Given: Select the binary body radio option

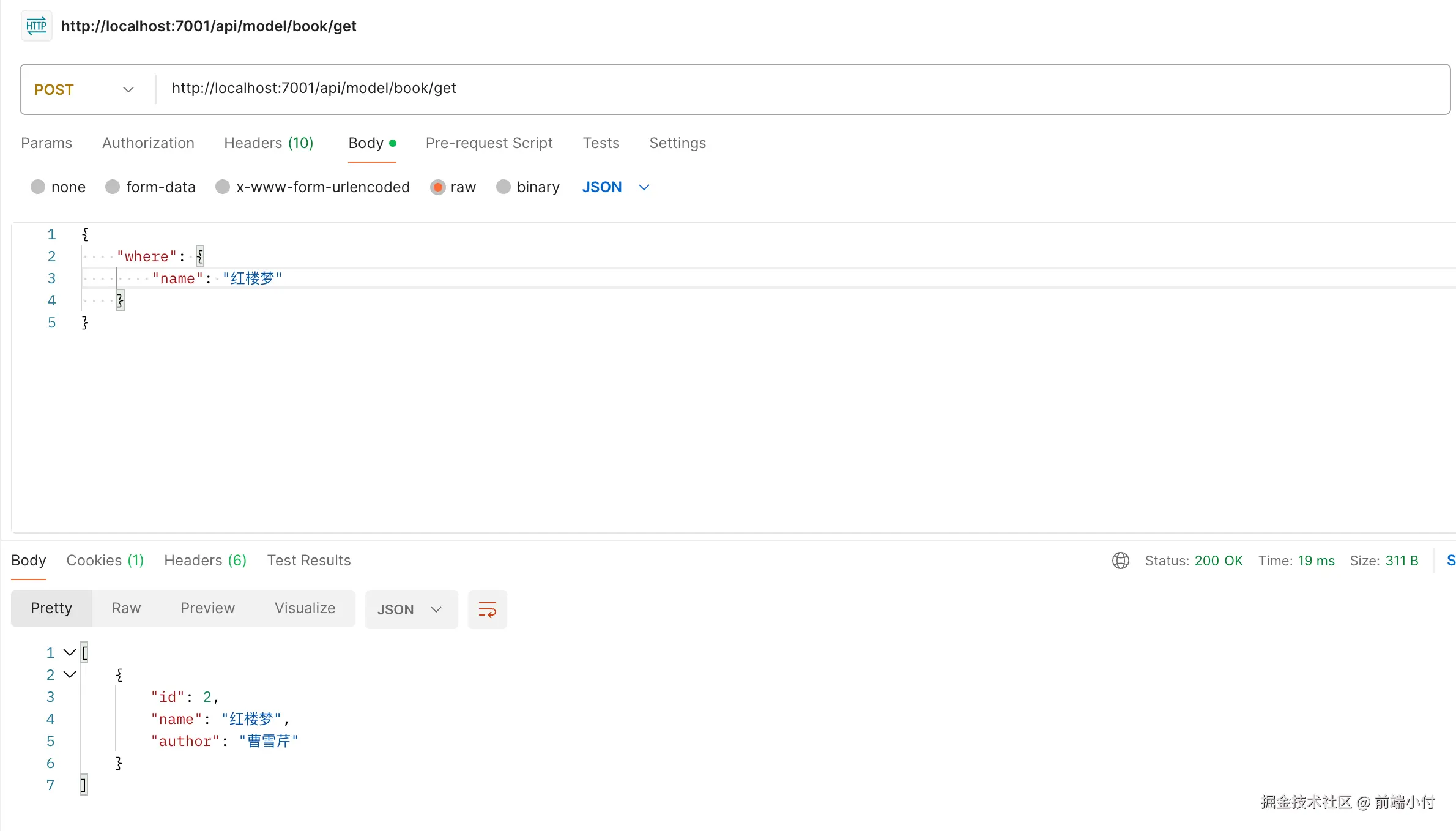Looking at the screenshot, I should [x=503, y=187].
